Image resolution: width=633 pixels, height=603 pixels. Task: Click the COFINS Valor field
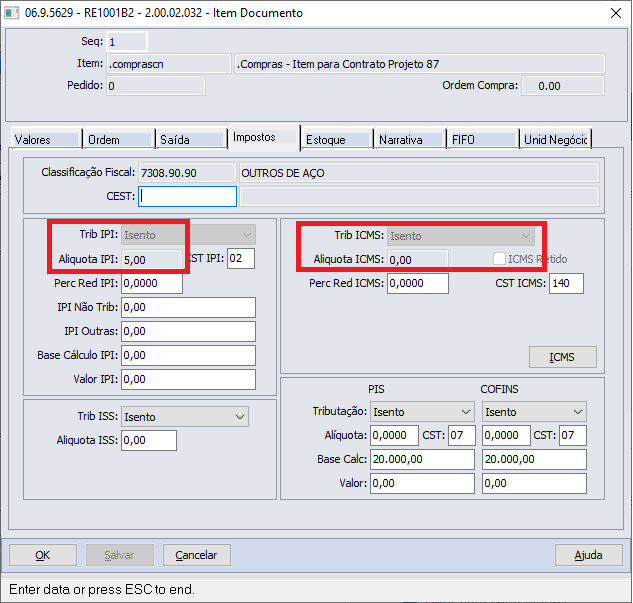click(534, 483)
